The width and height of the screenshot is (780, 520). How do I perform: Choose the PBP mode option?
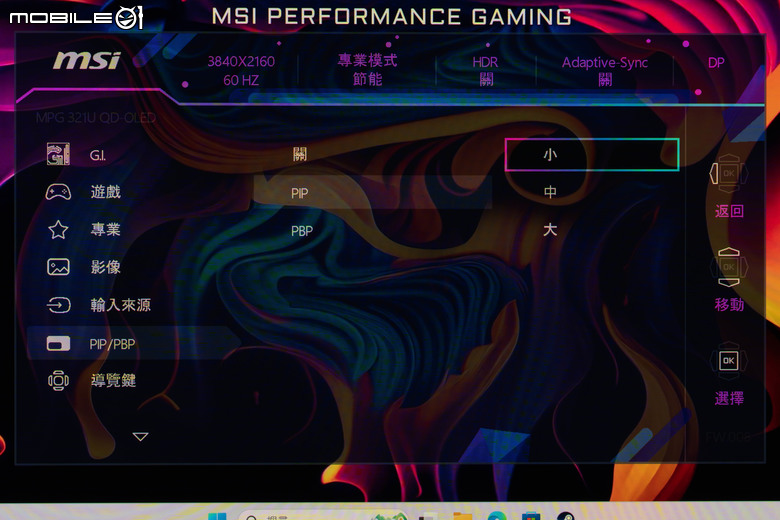[x=302, y=231]
